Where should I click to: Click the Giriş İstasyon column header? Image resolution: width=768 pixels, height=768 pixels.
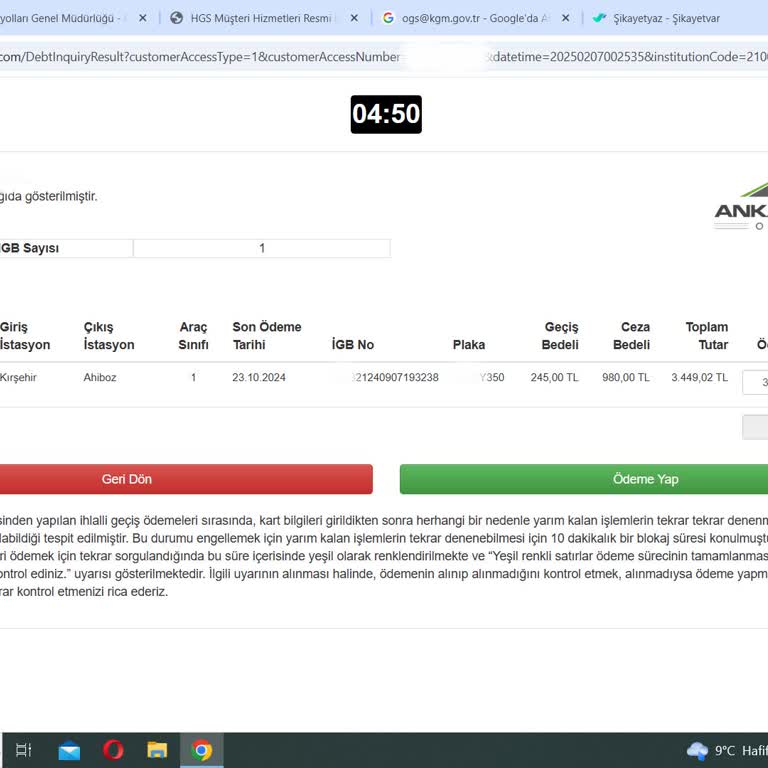point(25,336)
